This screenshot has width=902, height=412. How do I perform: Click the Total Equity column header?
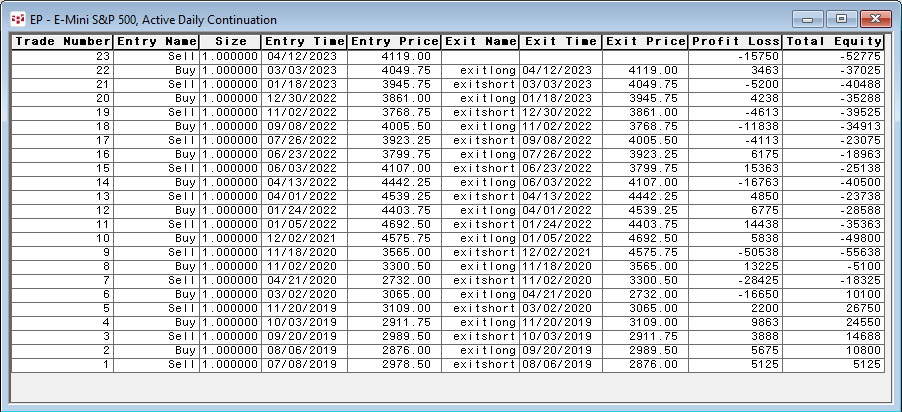(x=833, y=42)
